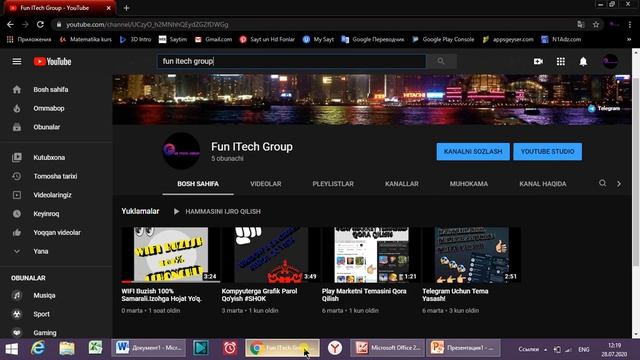Launch Internet Explorer from taskbar
The image size is (640, 360).
pyautogui.click(x=38, y=348)
